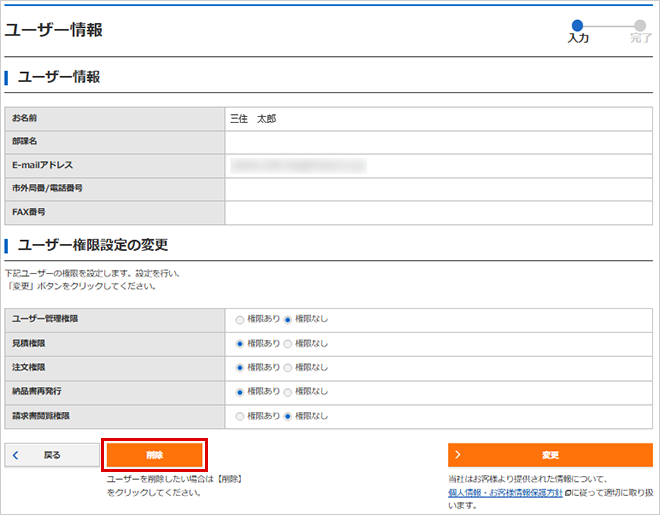
Task: Set 注文権限 to 権限なし
Action: tap(289, 367)
